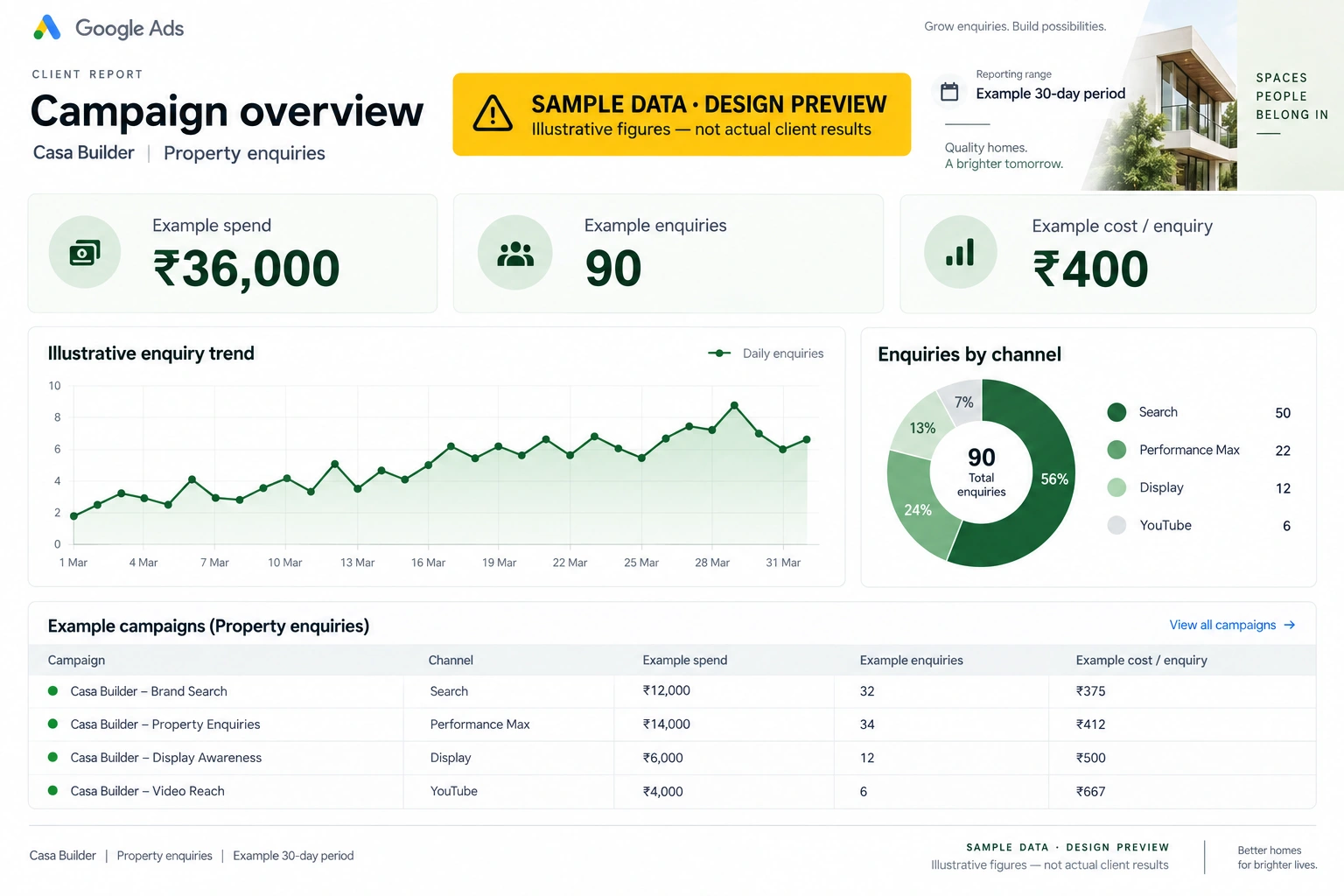Click the people icon on Example enquiries card
The height and width of the screenshot is (896, 1344).
coord(515,254)
